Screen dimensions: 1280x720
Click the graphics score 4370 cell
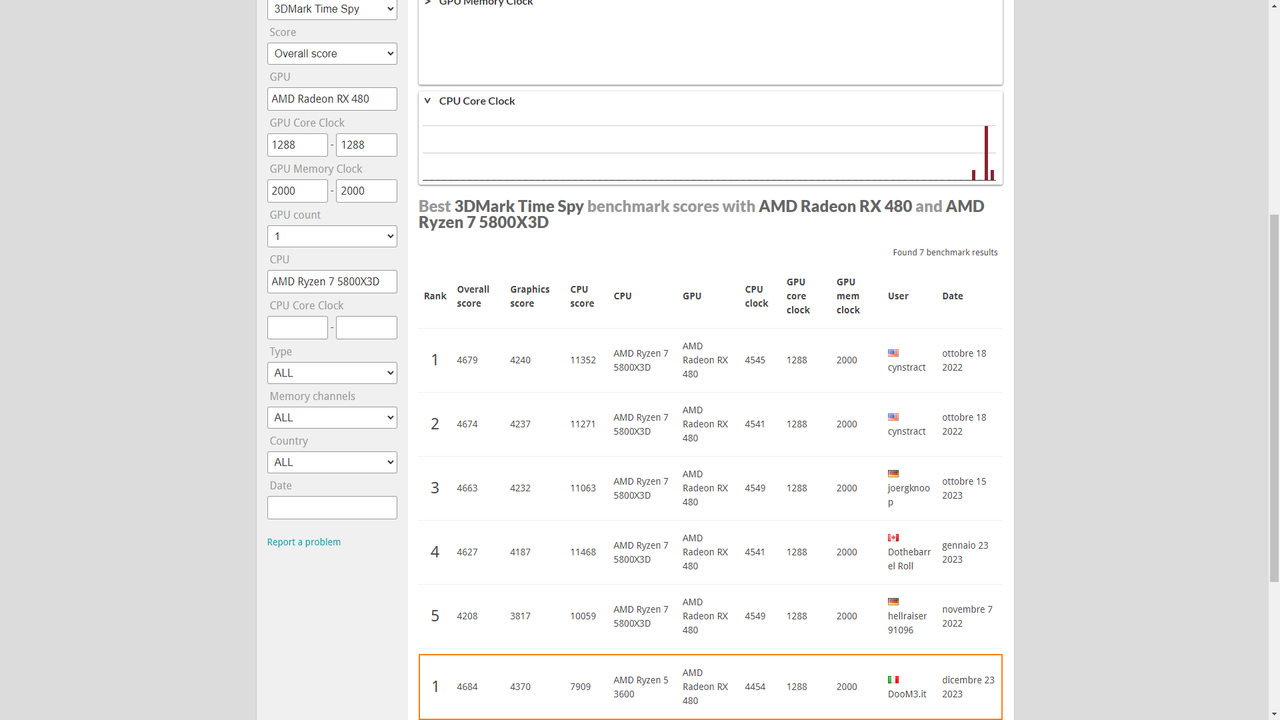520,687
